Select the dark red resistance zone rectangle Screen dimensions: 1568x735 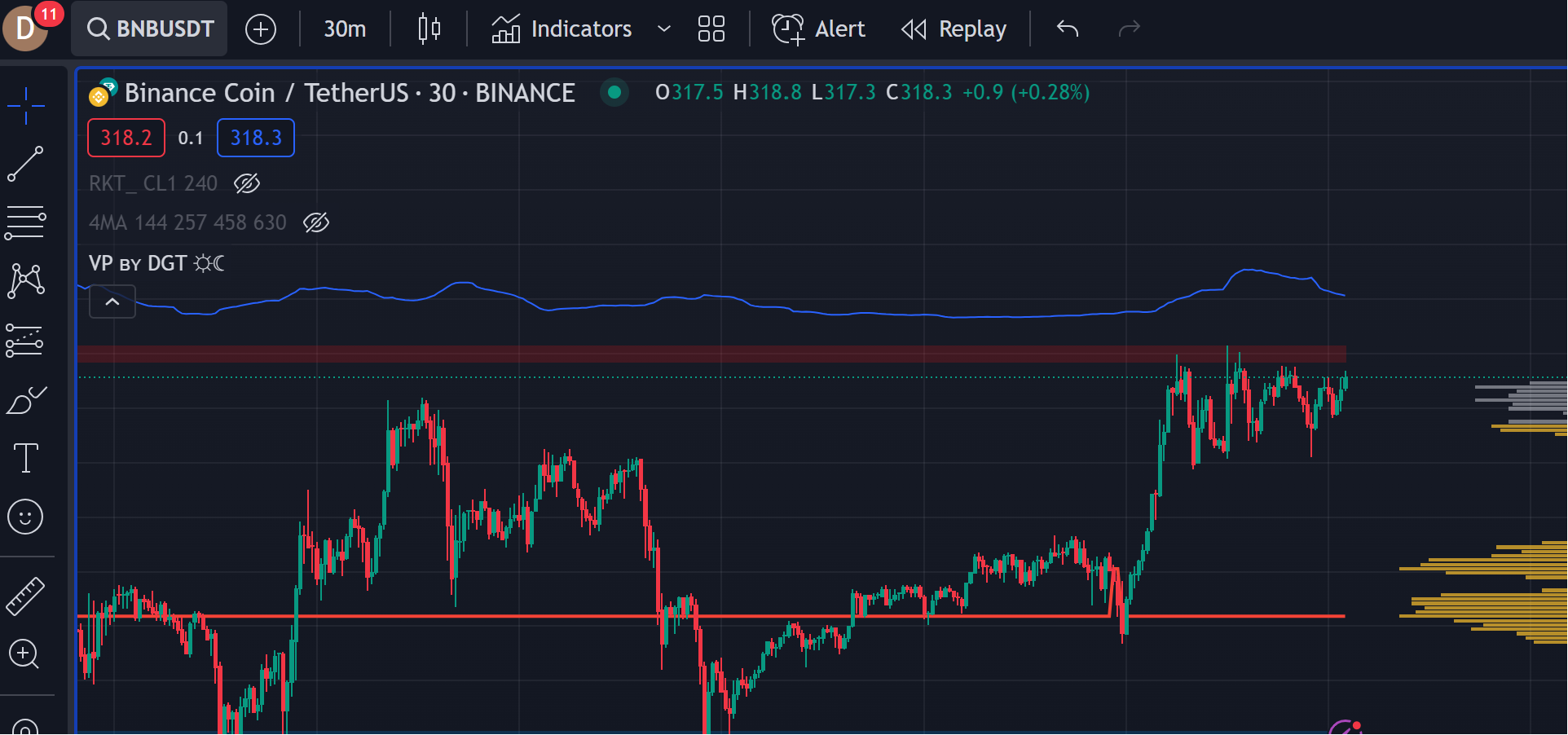711,354
